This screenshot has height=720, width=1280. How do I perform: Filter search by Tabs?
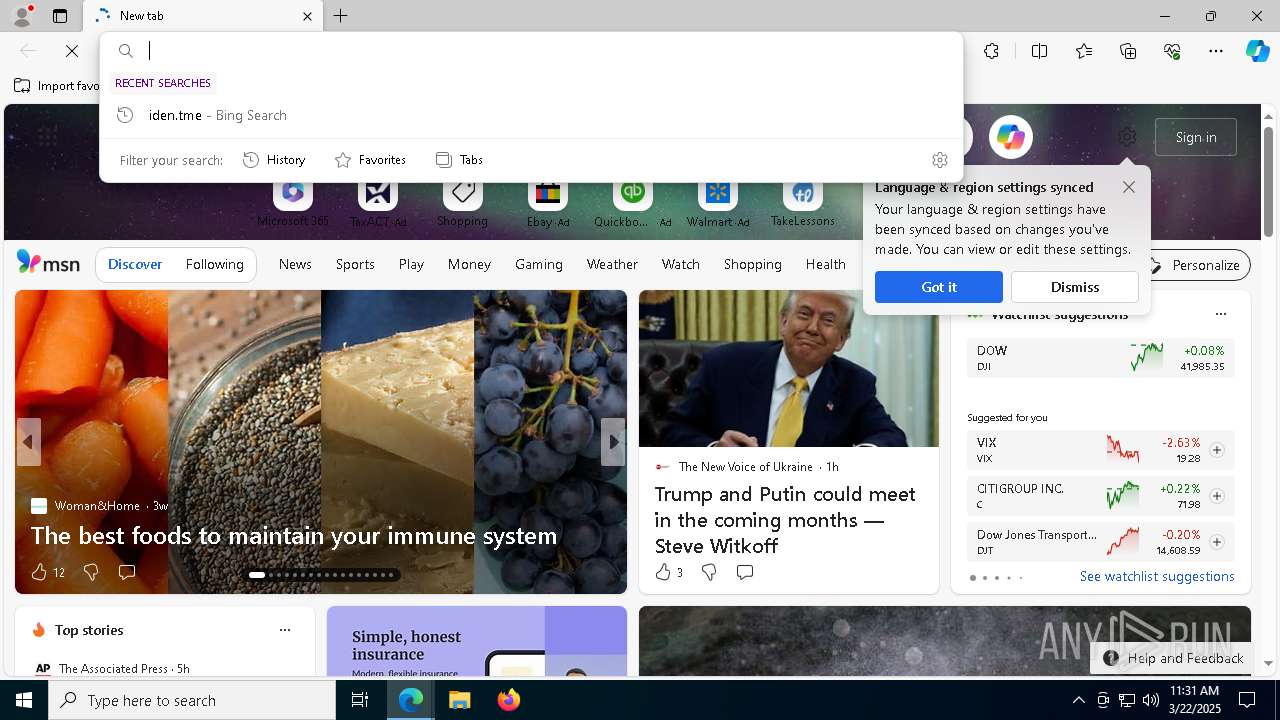[459, 160]
